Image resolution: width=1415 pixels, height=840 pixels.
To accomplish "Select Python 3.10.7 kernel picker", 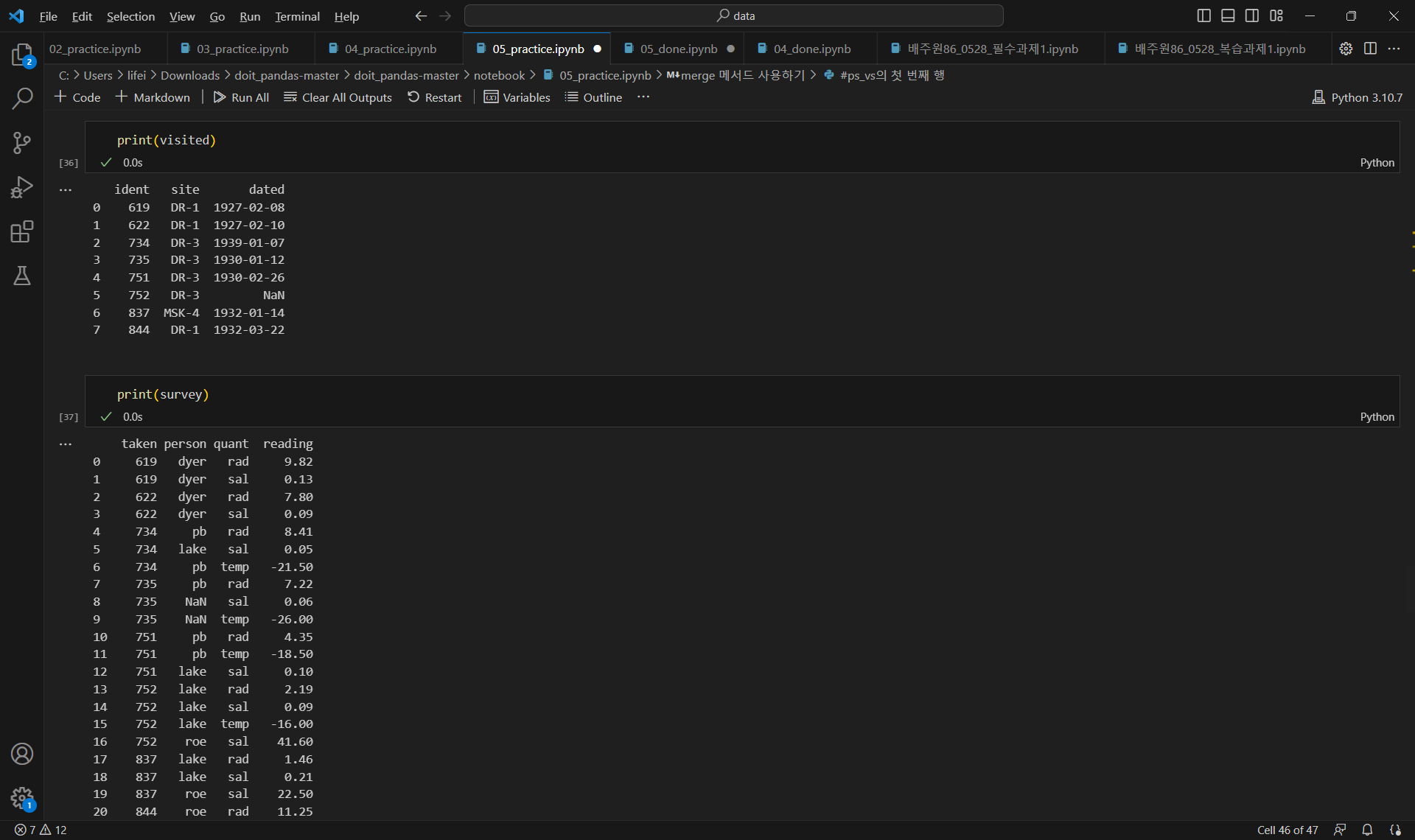I will pos(1358,97).
